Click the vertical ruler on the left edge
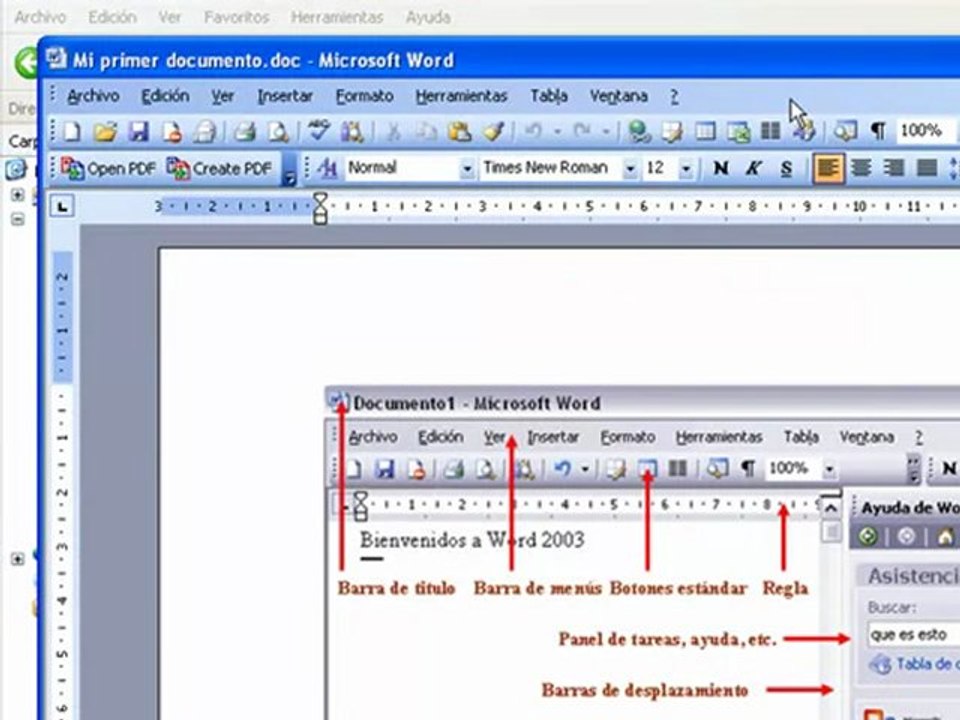Image resolution: width=960 pixels, height=720 pixels. click(62, 484)
